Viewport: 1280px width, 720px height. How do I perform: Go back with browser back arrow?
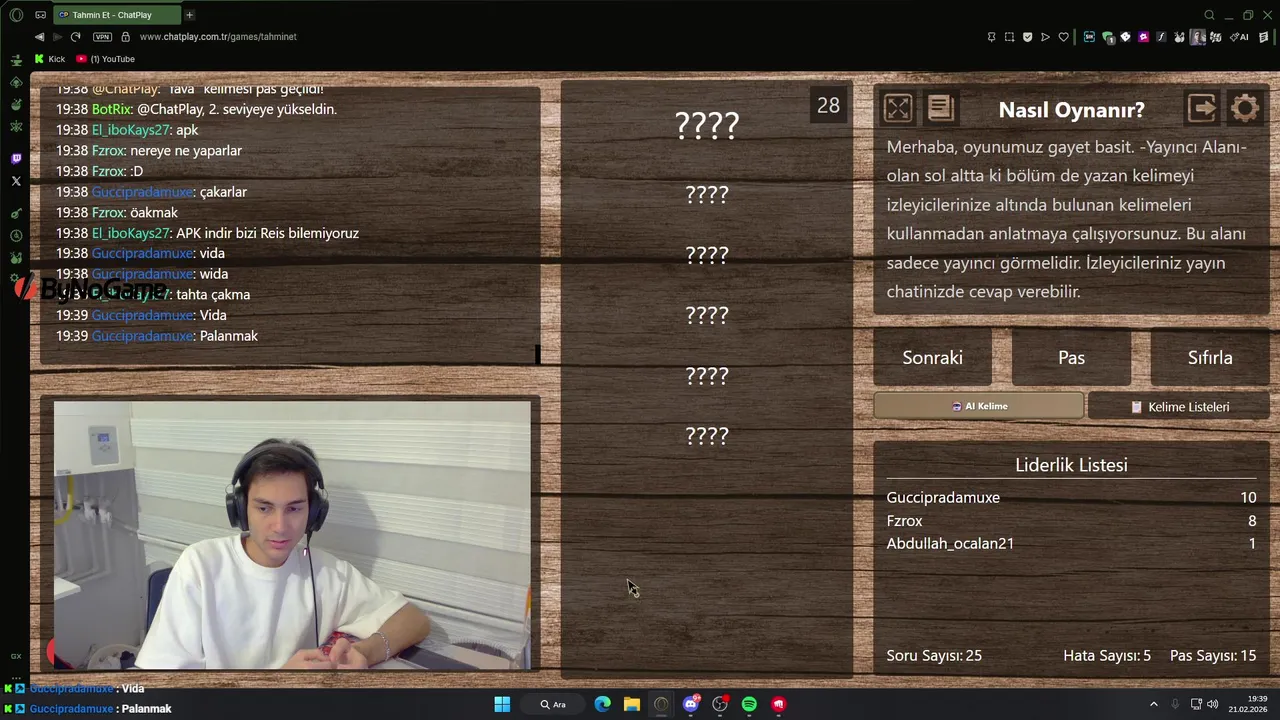(x=39, y=37)
